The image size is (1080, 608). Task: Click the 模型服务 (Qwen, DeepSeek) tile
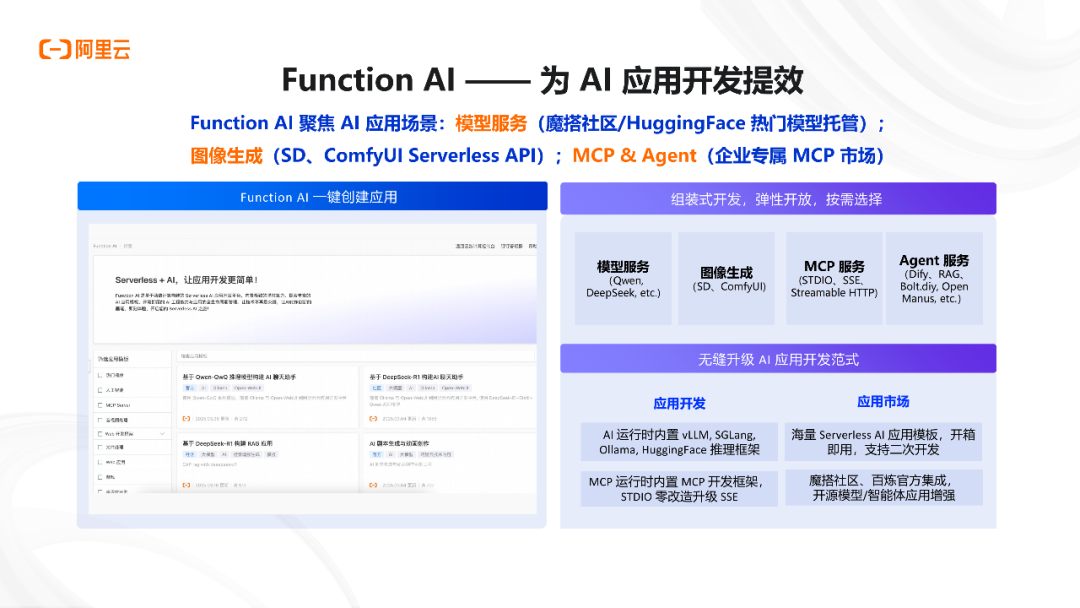(623, 278)
